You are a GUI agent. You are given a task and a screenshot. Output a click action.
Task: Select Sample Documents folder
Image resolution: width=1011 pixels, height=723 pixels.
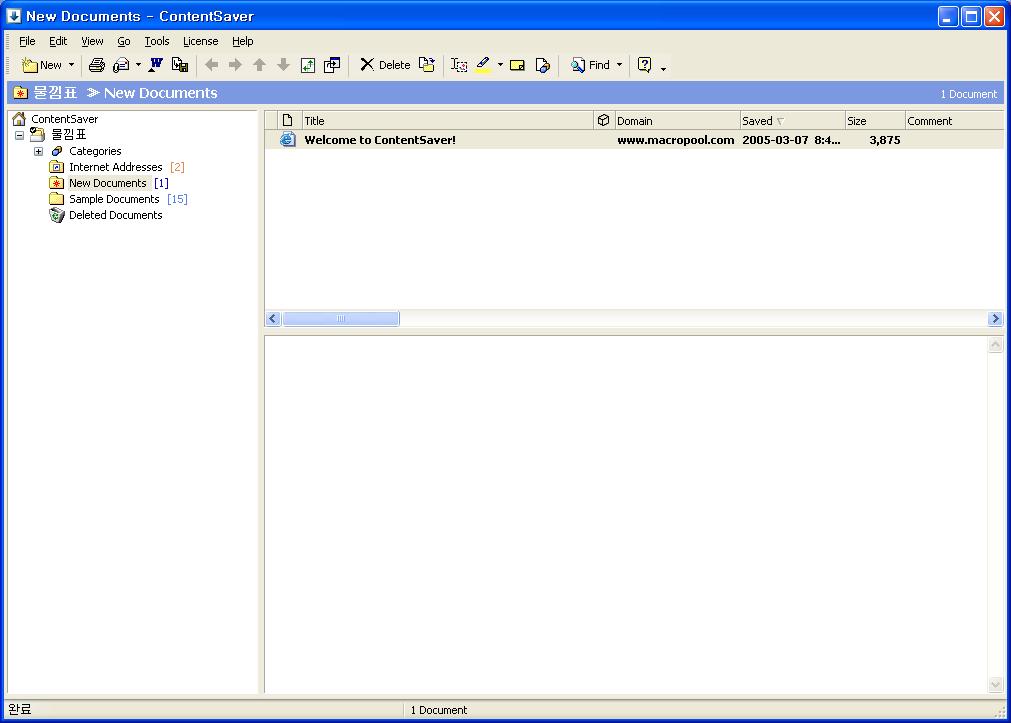click(113, 199)
